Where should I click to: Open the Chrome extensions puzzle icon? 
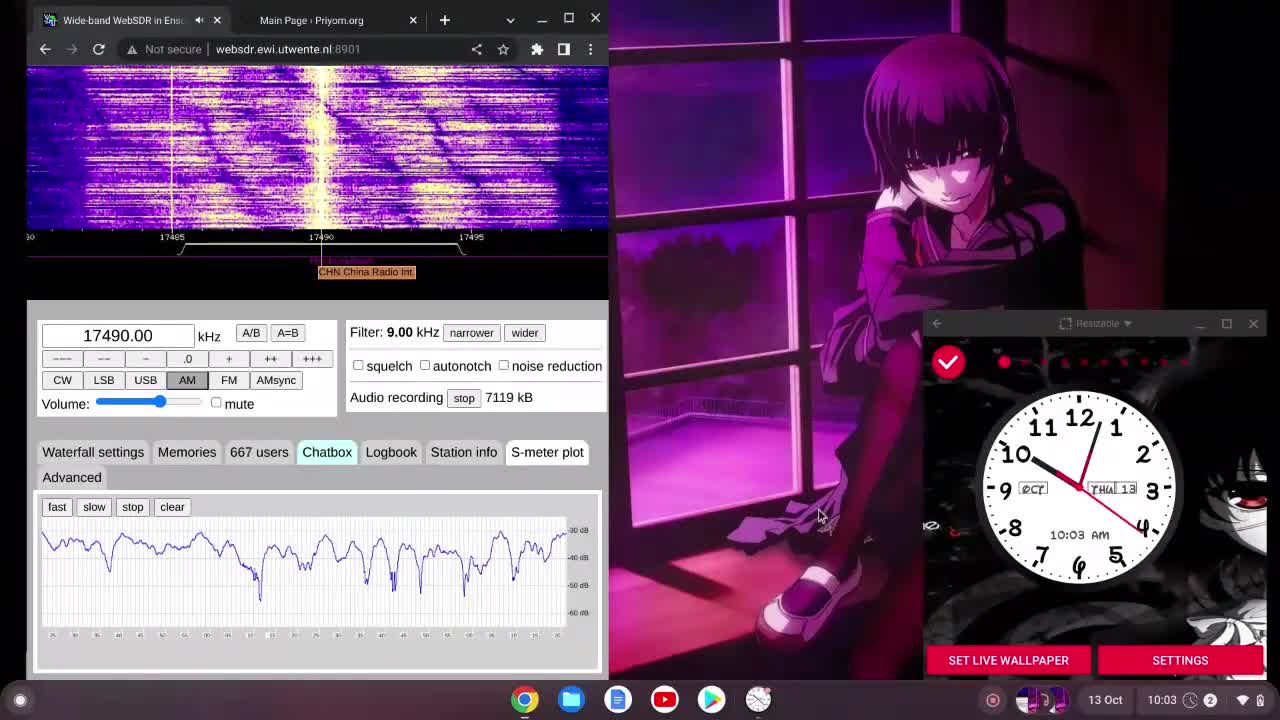(x=537, y=49)
